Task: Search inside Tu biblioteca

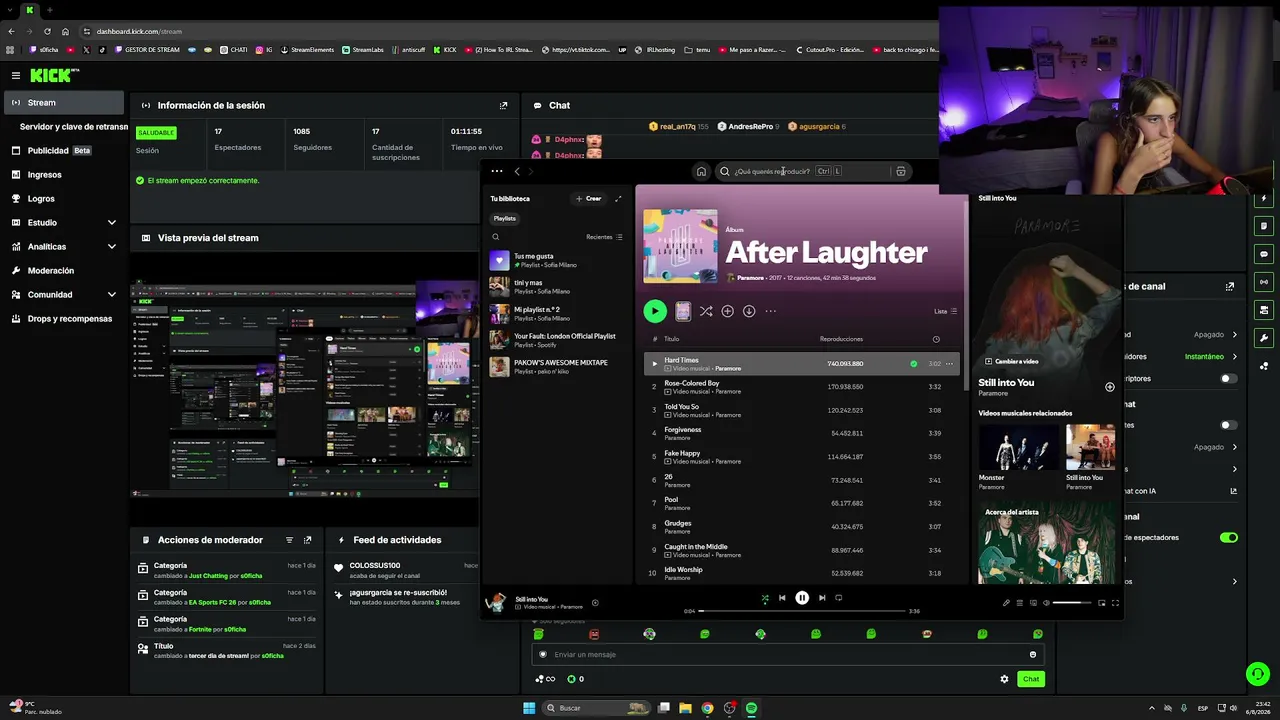Action: pyautogui.click(x=495, y=237)
